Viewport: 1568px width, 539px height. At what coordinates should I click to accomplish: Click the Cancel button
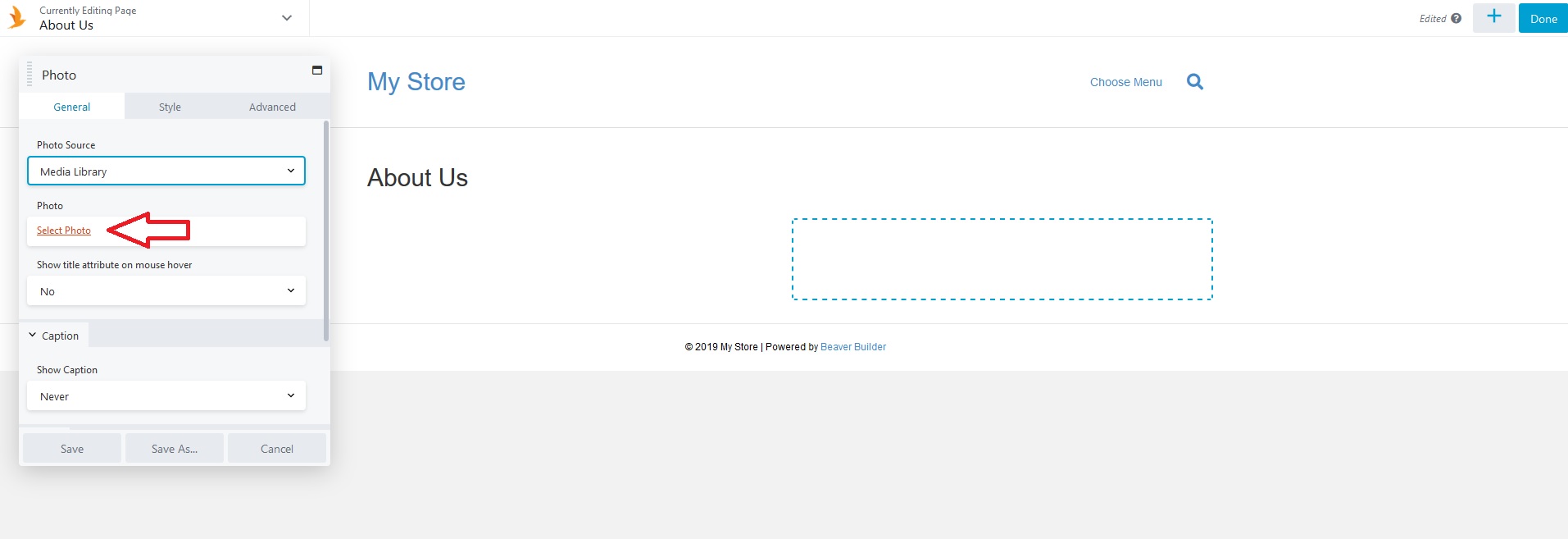click(x=277, y=448)
